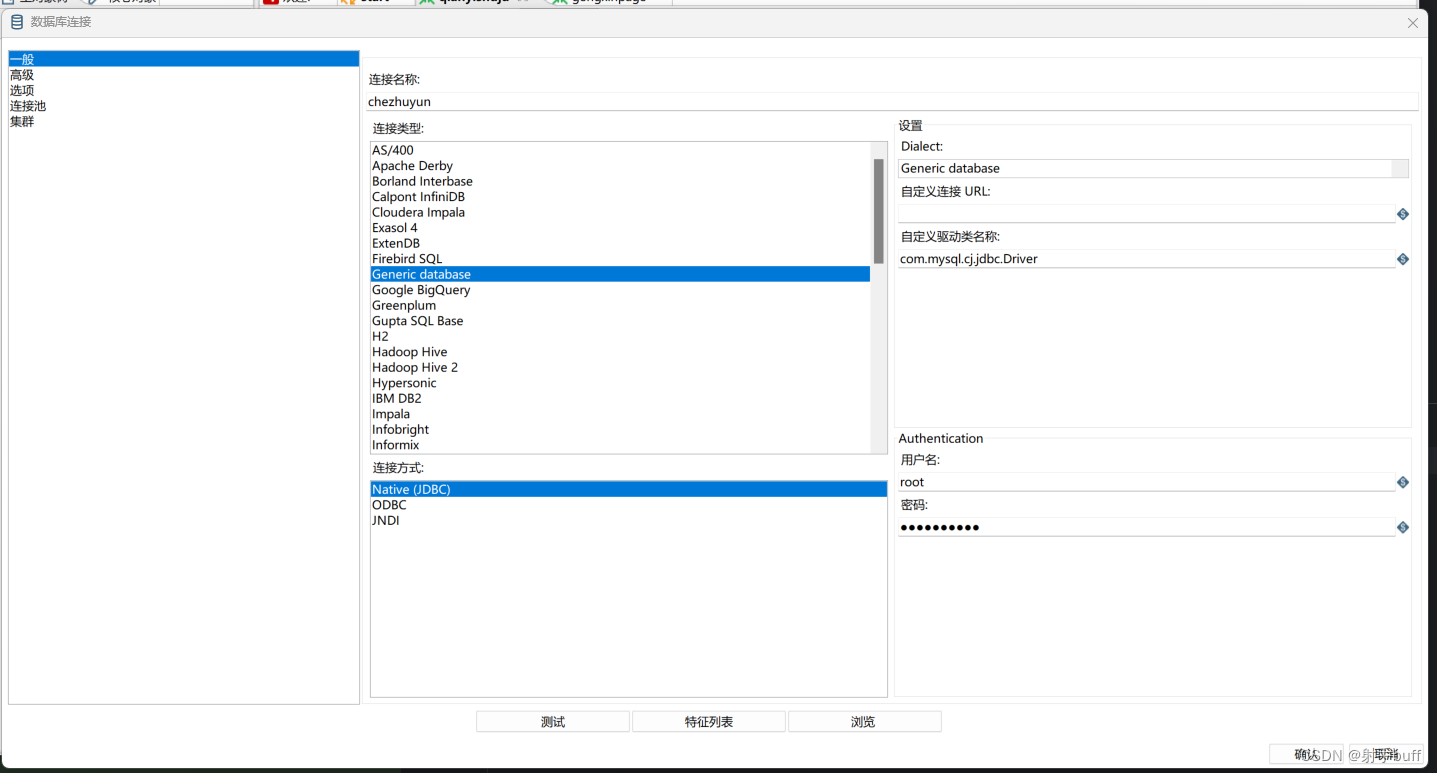Select Borland Interbase connection type
1437x773 pixels.
(x=620, y=181)
